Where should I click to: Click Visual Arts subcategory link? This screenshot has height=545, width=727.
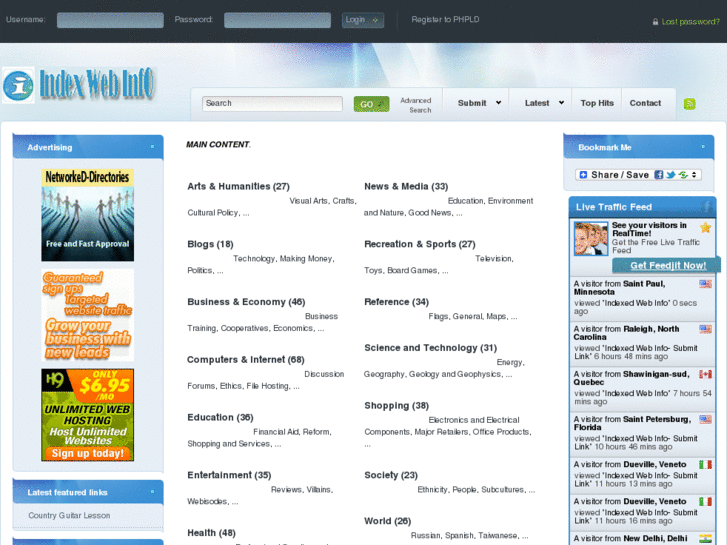pyautogui.click(x=308, y=201)
